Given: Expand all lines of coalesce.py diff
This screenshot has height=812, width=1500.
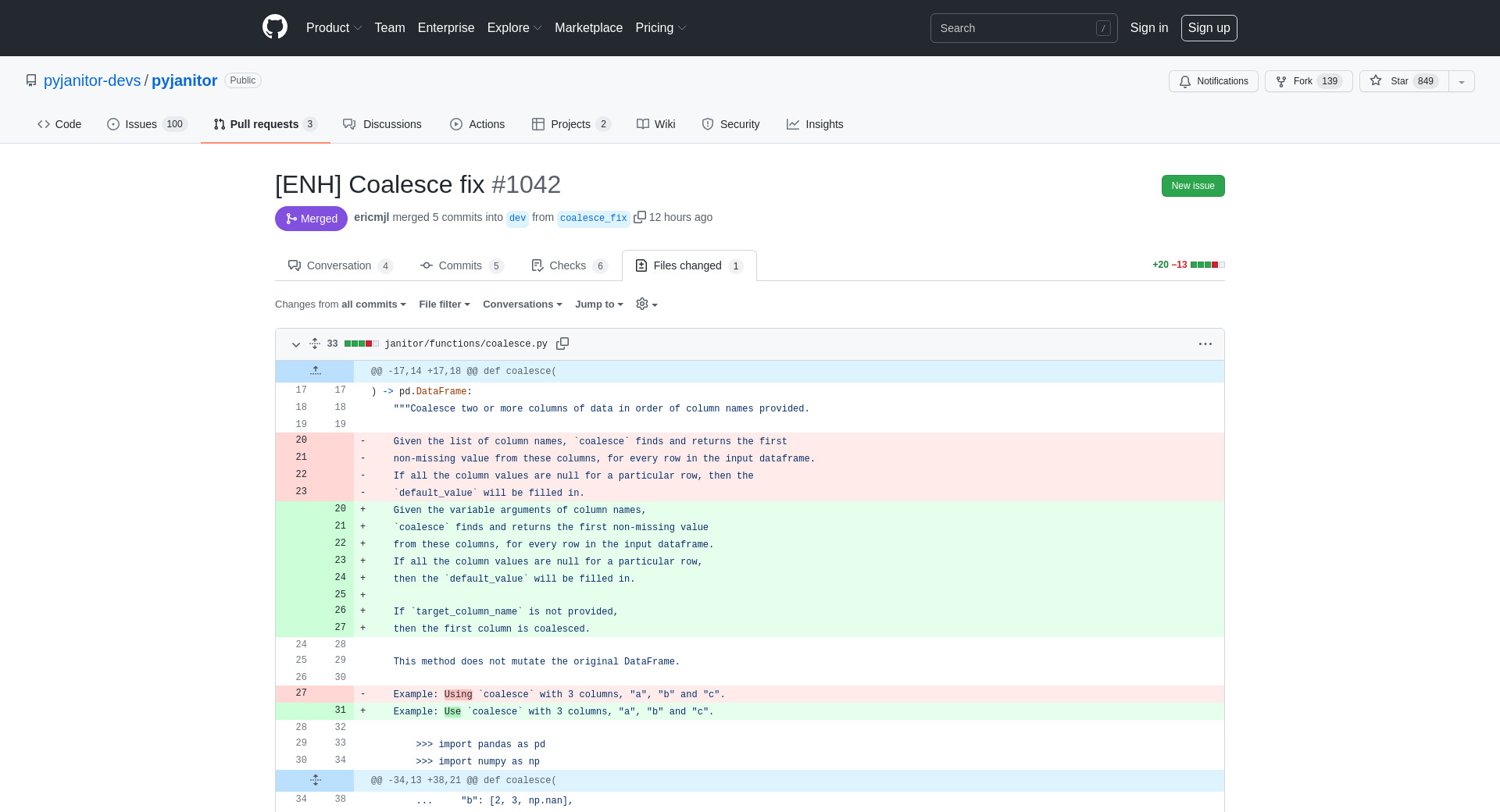Looking at the screenshot, I should 314,344.
